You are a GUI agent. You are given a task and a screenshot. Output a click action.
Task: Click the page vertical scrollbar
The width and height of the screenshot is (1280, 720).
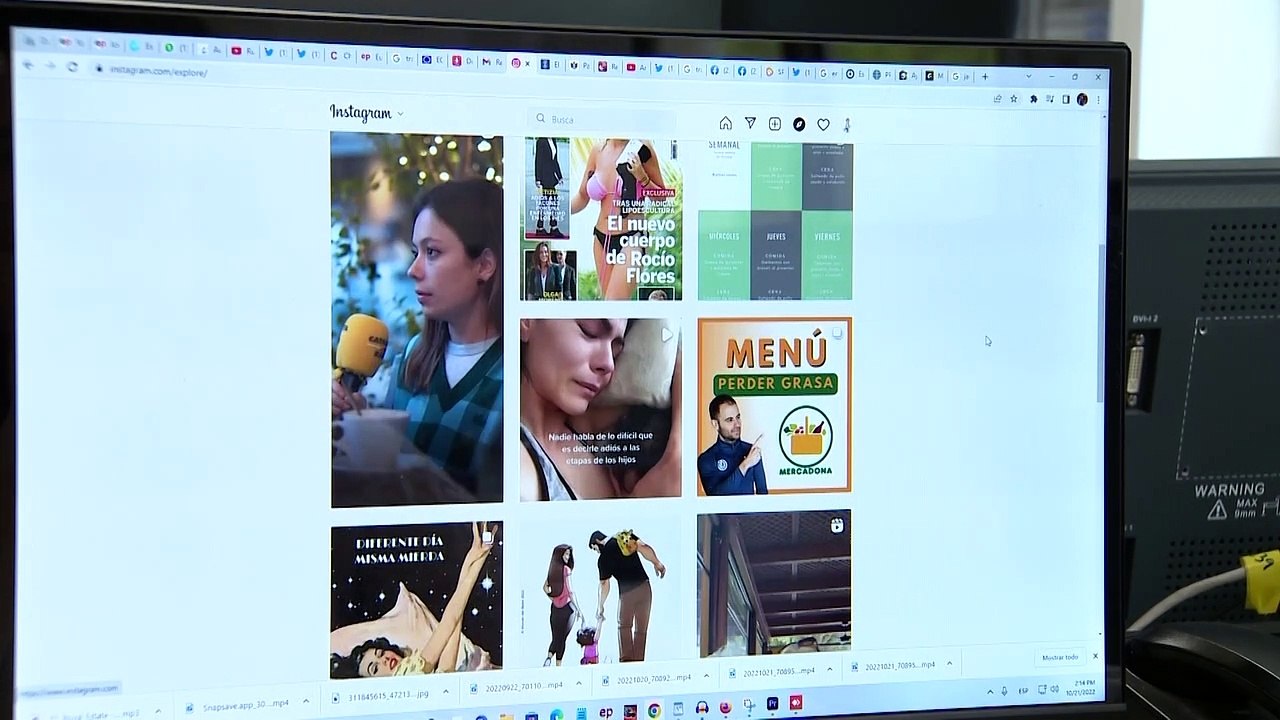click(x=1101, y=325)
